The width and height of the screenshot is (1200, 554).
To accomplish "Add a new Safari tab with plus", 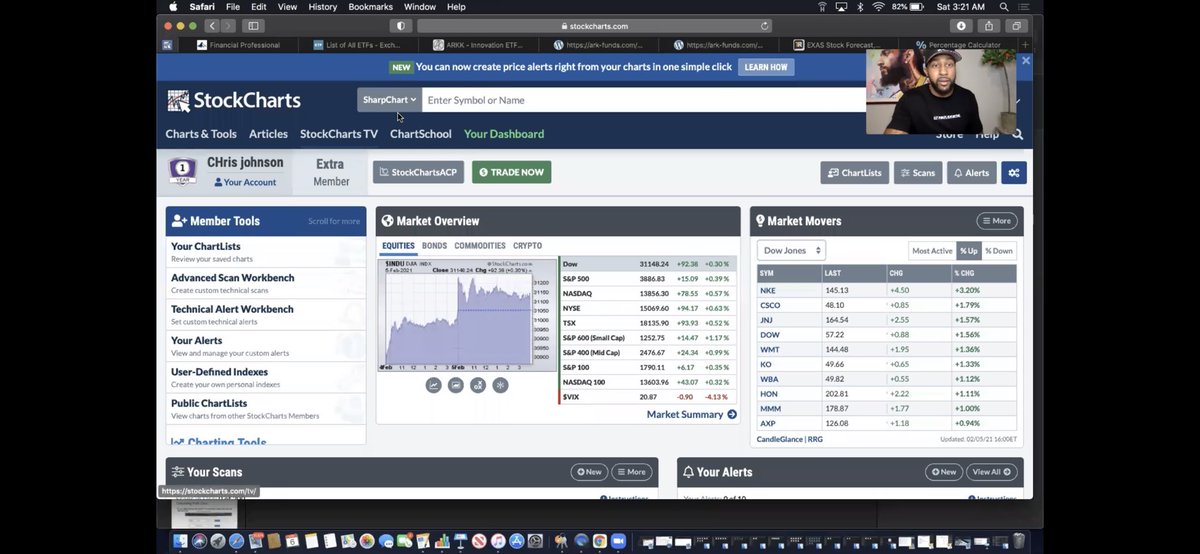I will click(x=1025, y=45).
